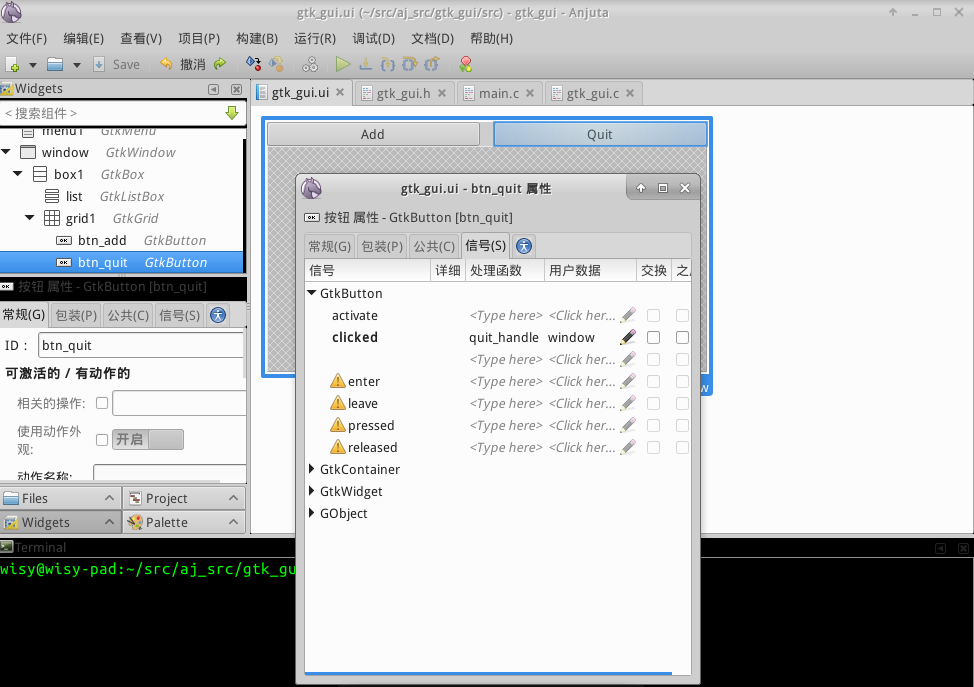Click the ID field containing btn_quit
Screen dimensions: 974x687
click(141, 345)
